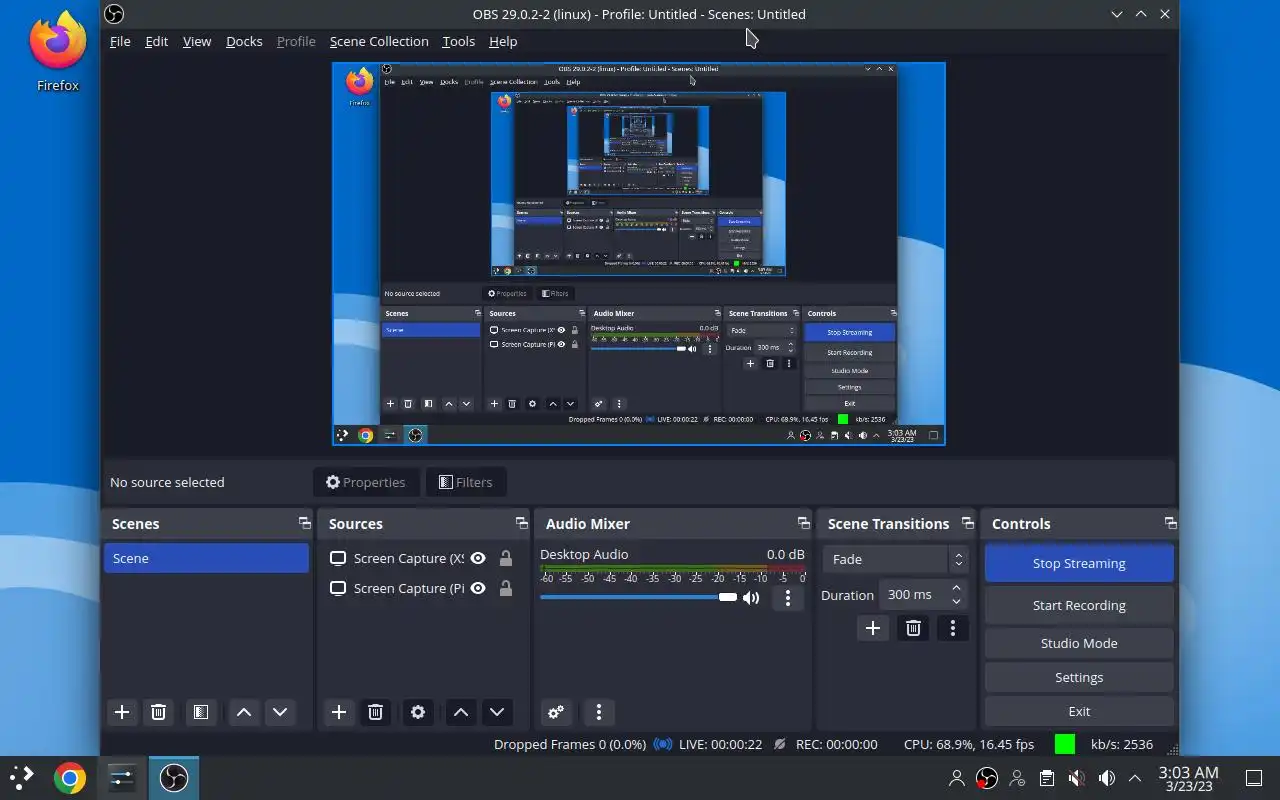Open Audio Mixer dock menu dots

599,712
